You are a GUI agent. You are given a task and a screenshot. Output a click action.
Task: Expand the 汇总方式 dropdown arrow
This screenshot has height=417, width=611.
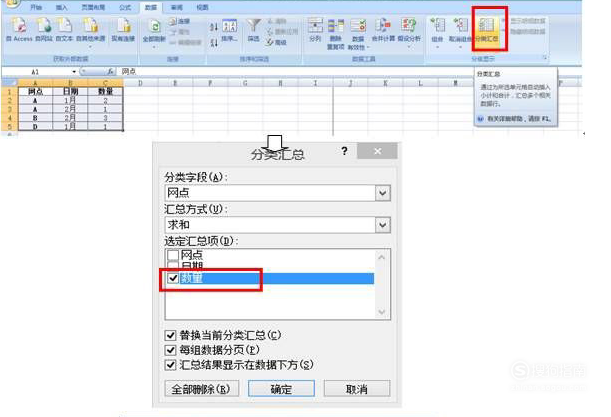click(x=383, y=225)
